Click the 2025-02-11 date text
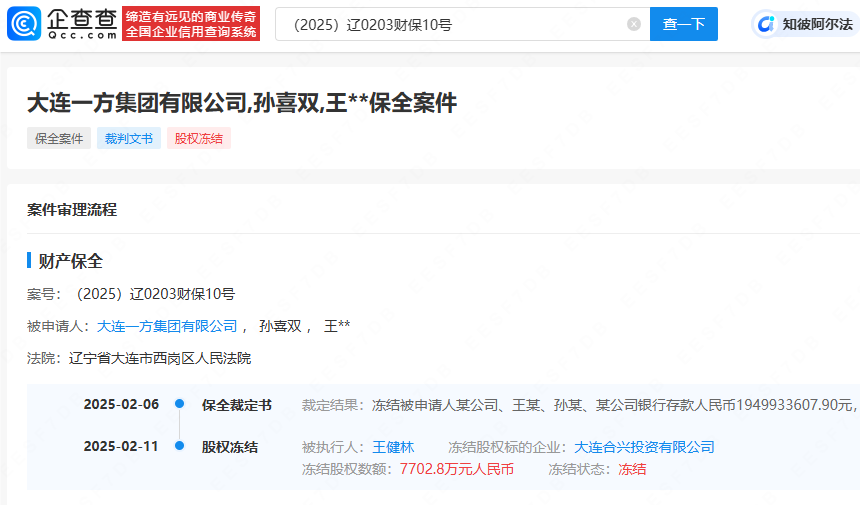 [x=121, y=446]
